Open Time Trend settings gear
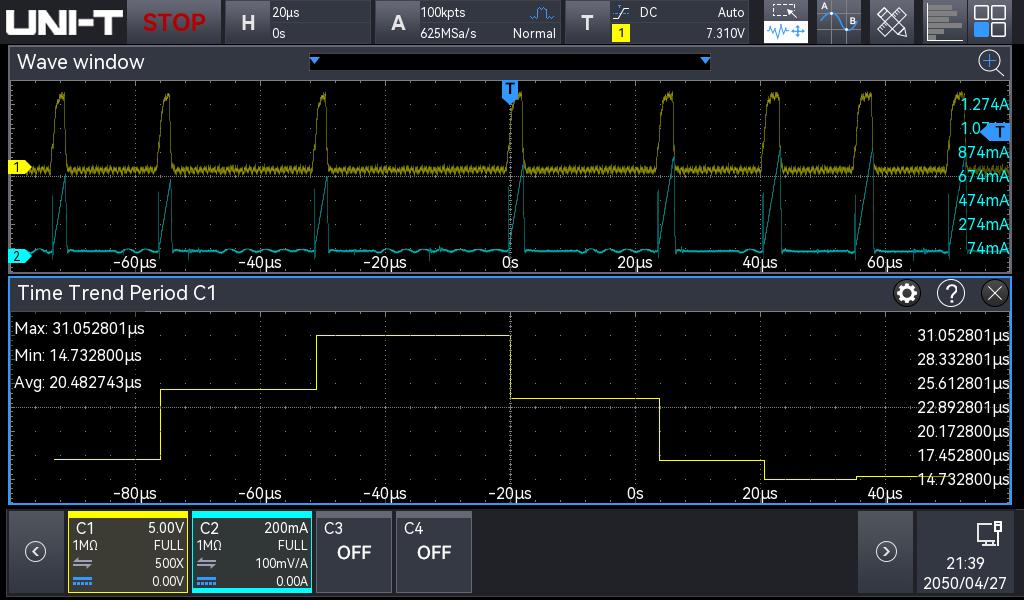 907,293
